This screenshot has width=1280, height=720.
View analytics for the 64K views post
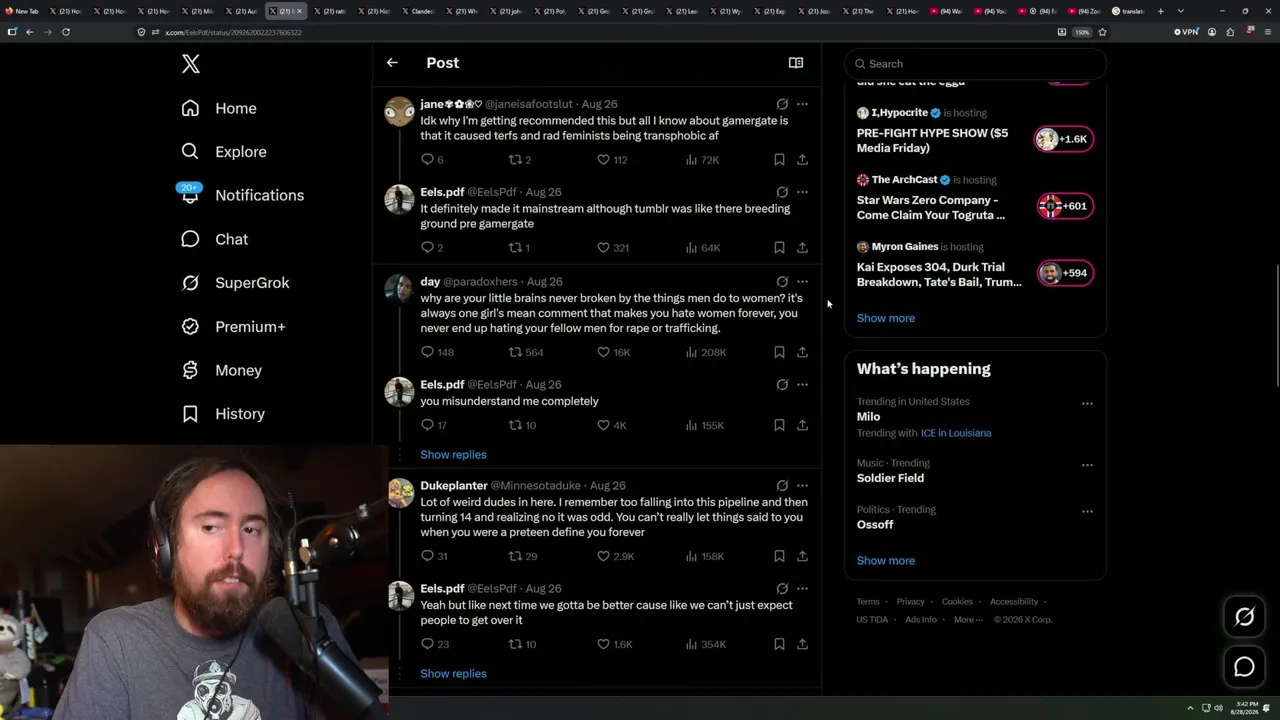tap(702, 248)
